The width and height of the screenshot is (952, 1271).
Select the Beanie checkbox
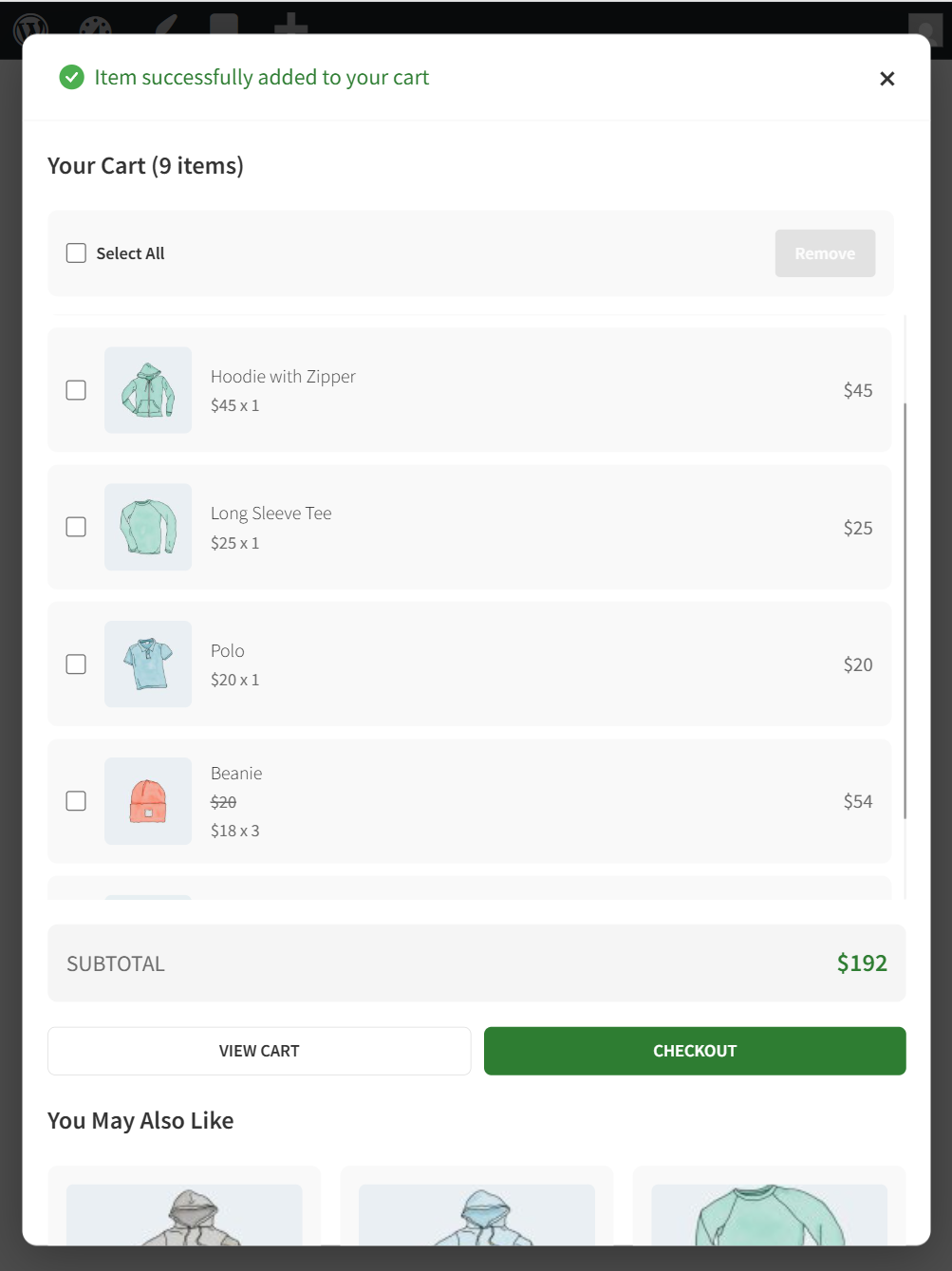76,801
